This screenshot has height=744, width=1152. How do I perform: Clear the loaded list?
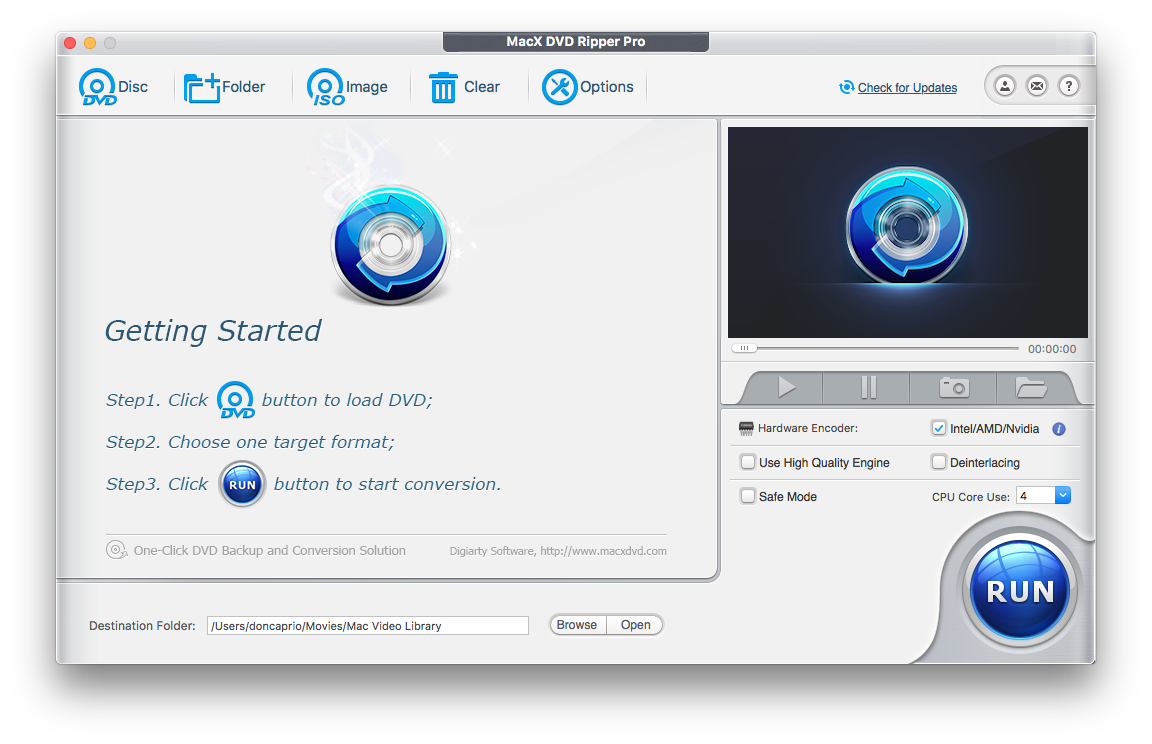click(x=464, y=87)
